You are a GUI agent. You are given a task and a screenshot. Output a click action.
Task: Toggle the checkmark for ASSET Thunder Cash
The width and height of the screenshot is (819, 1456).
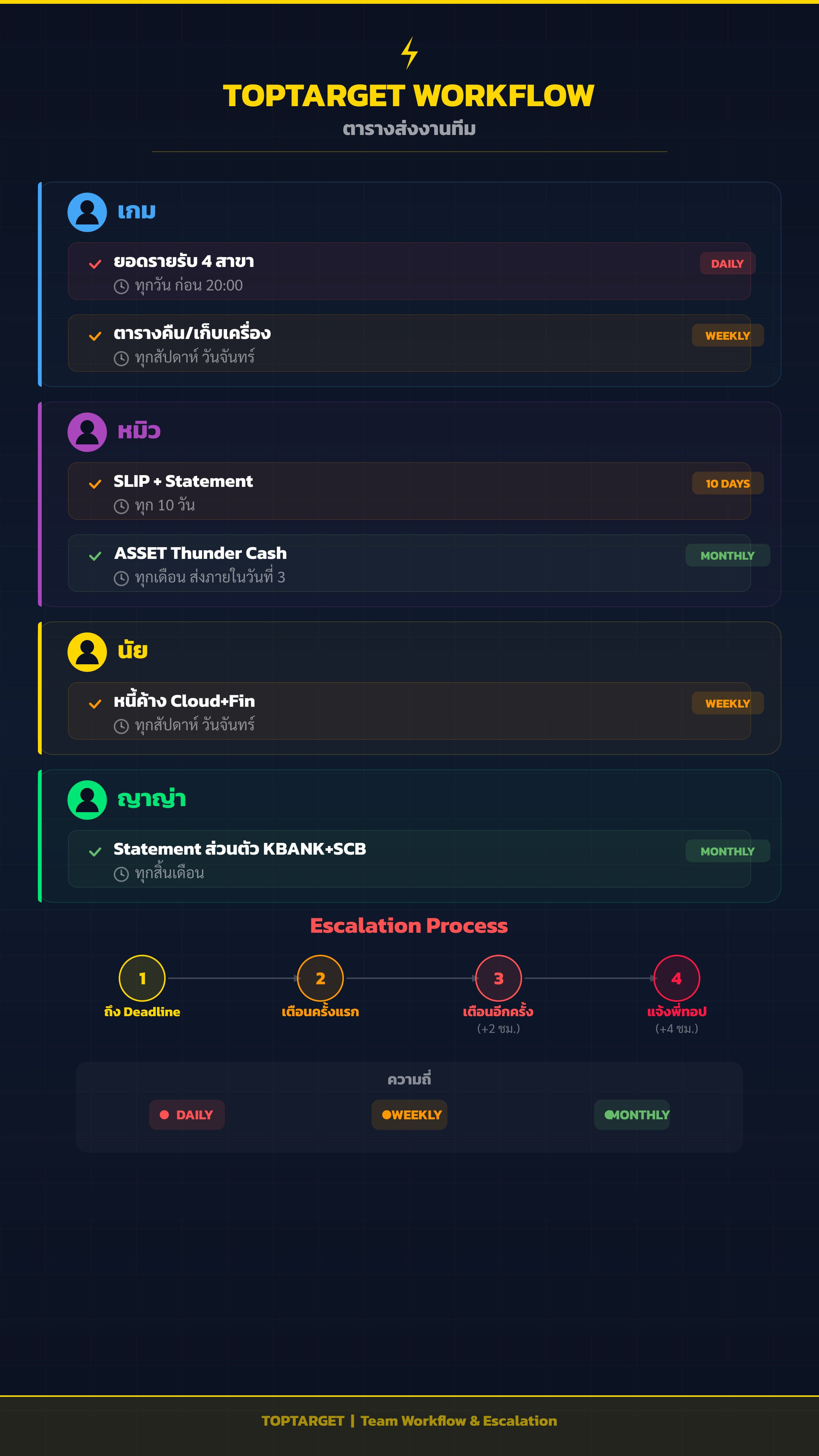95,555
